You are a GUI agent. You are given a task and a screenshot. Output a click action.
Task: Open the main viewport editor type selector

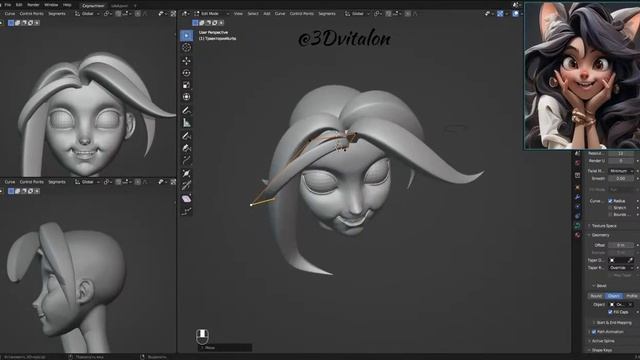(x=185, y=13)
